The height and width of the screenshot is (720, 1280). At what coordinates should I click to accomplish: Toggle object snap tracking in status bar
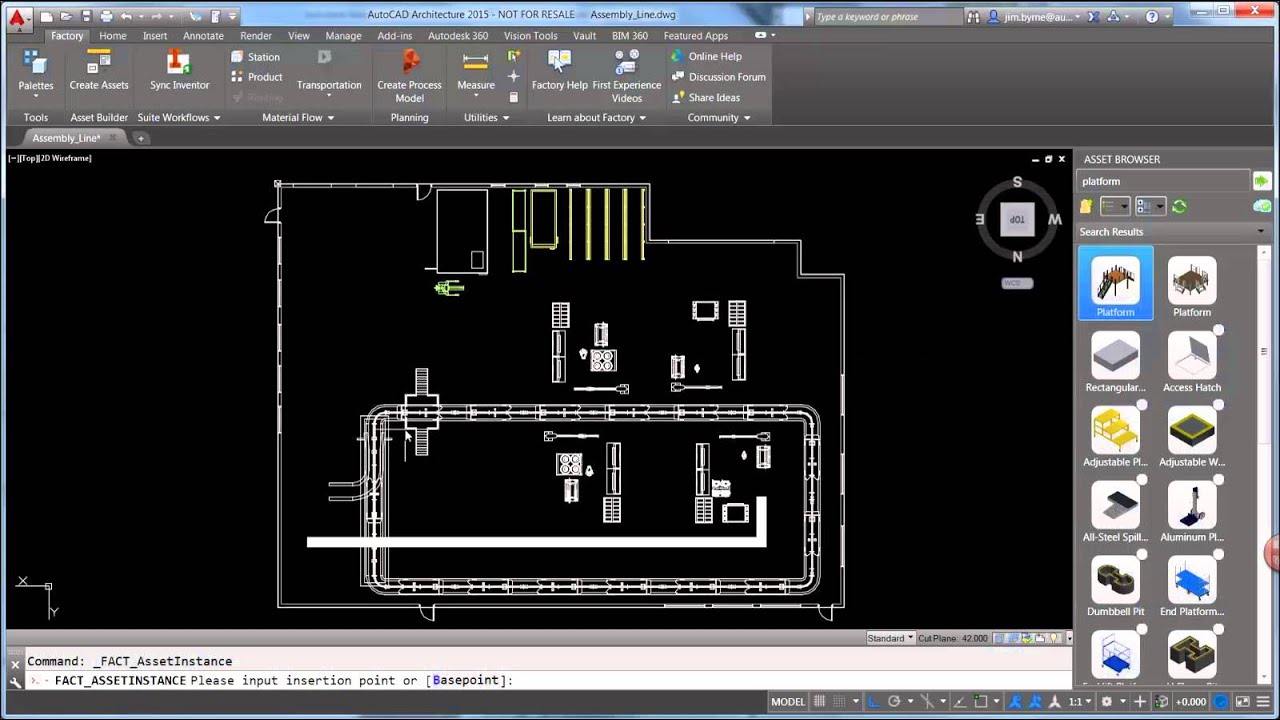960,701
